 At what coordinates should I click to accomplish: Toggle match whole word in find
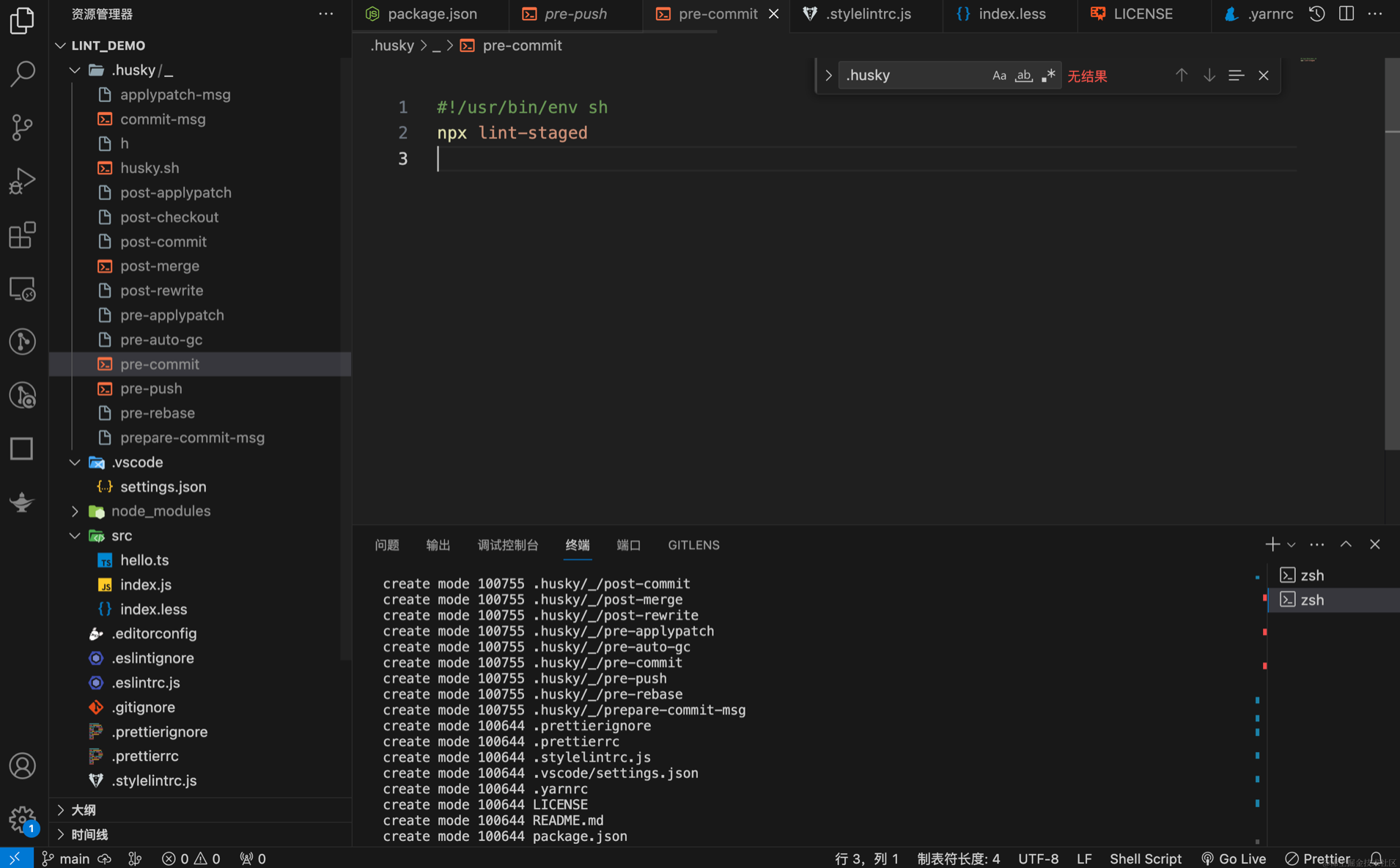(x=1024, y=76)
